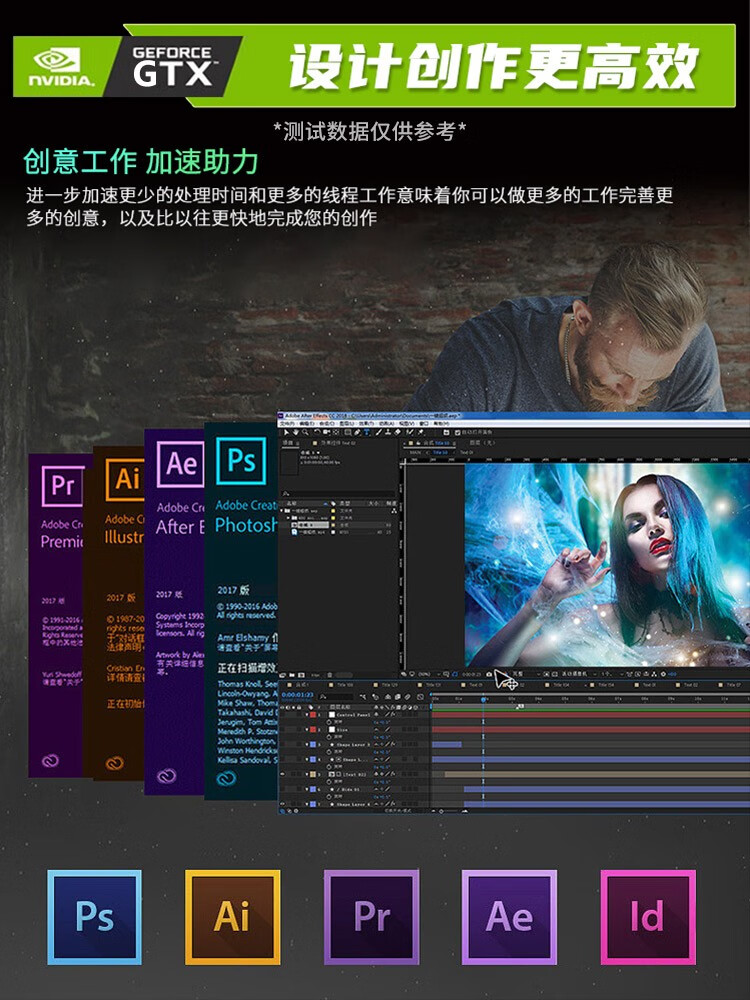
Task: Toggle eye visibility for the Text 02 layer
Action: pos(283,774)
